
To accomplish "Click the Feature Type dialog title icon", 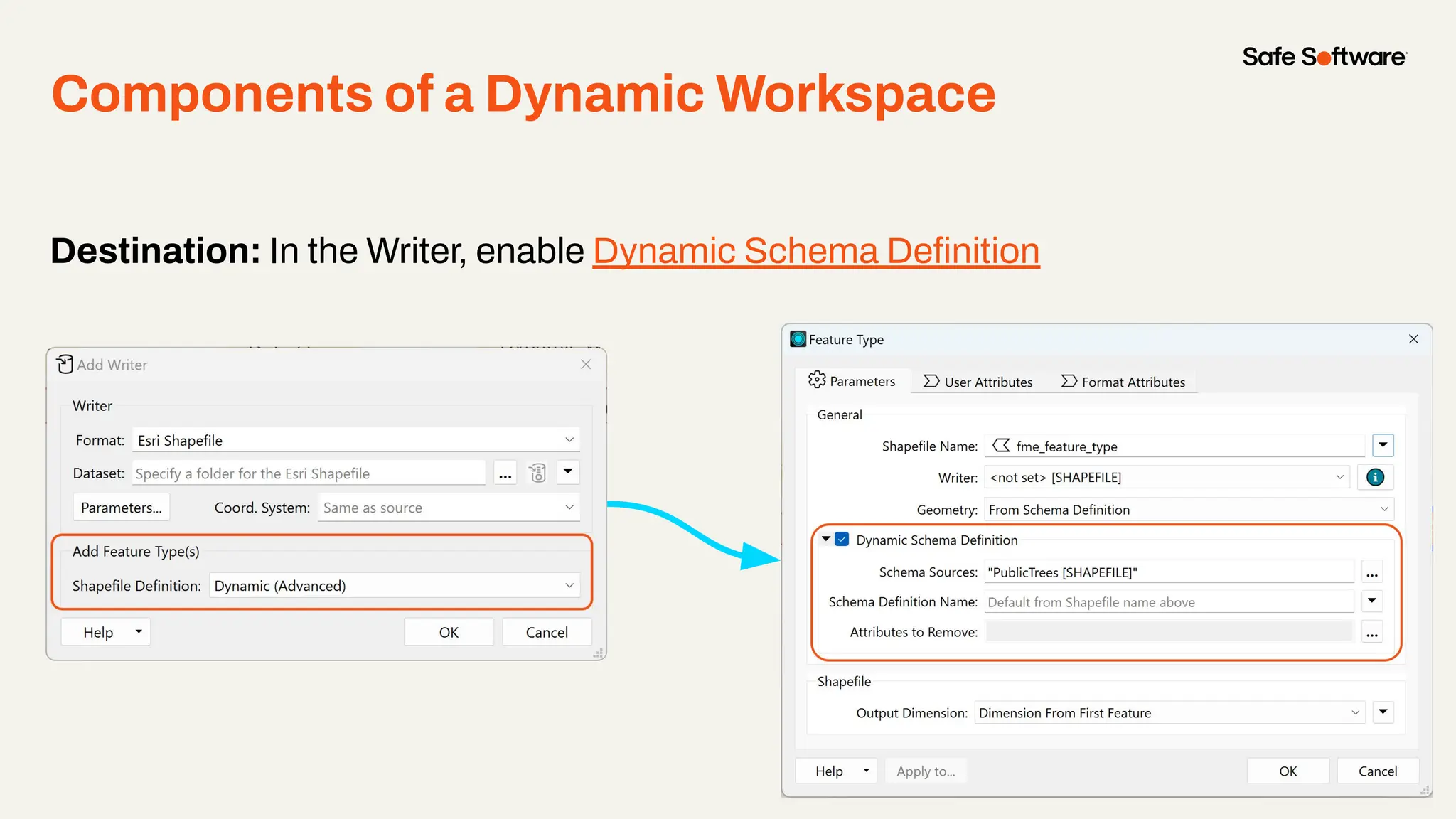I will pos(798,339).
